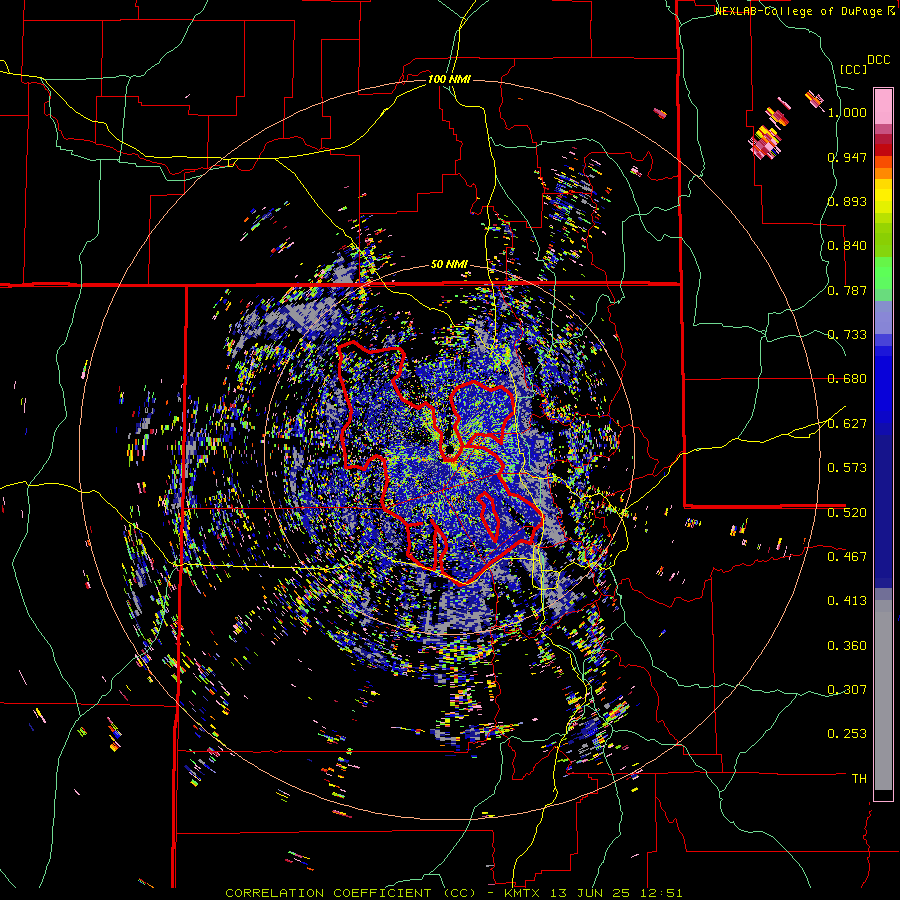Viewport: 900px width, 900px height.
Task: Click the 0.787 legend value
Action: tap(847, 290)
